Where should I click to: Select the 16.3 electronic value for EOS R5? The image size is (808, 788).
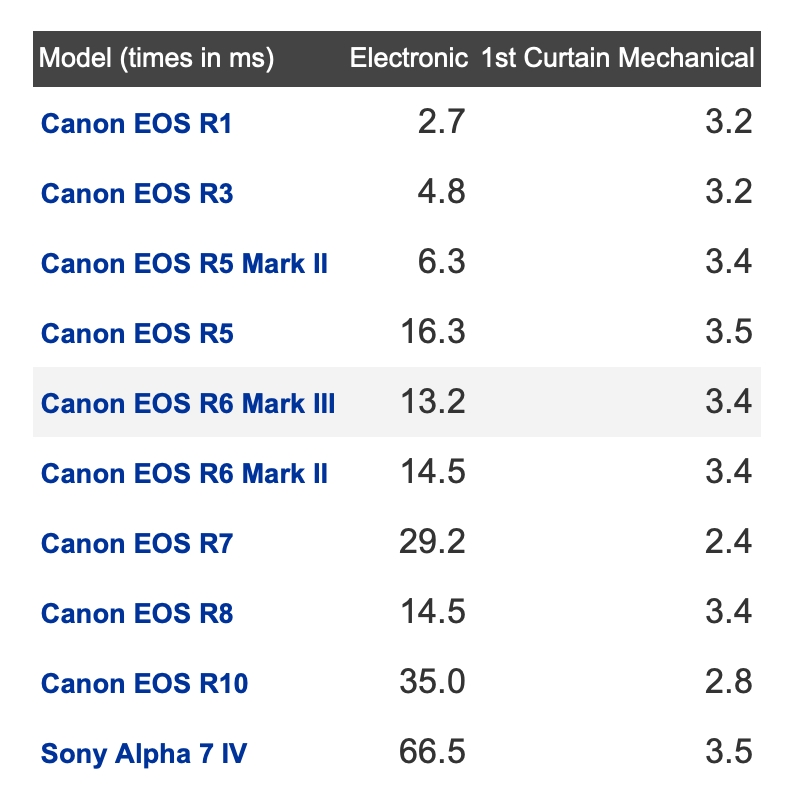433,332
